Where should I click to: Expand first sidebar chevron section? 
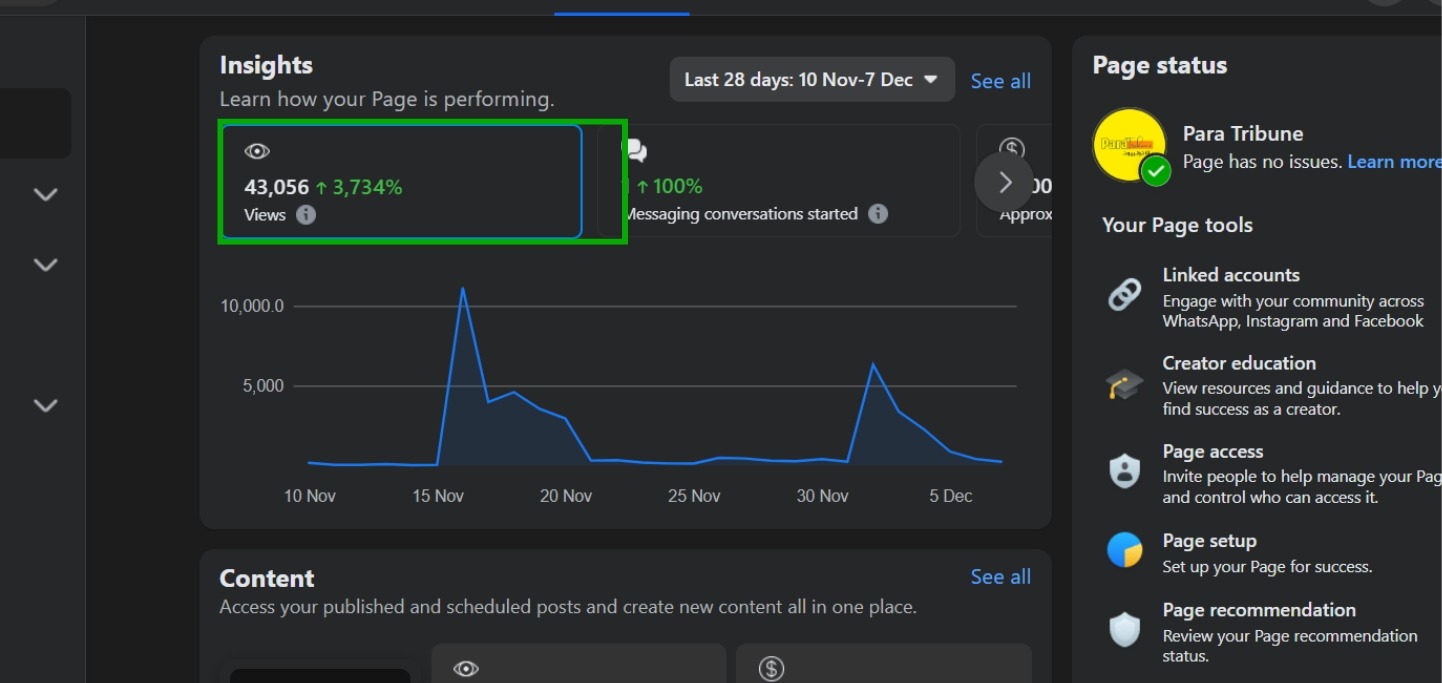click(45, 194)
